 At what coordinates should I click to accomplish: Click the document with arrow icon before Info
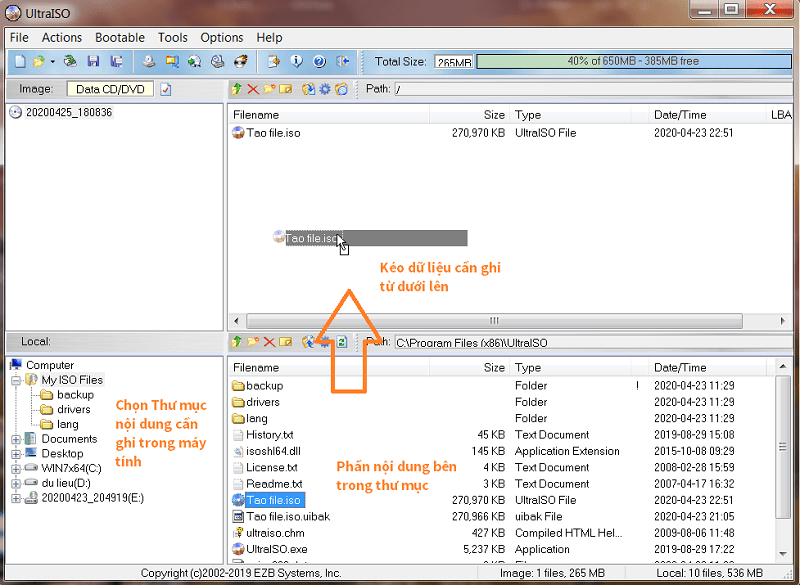tap(274, 62)
